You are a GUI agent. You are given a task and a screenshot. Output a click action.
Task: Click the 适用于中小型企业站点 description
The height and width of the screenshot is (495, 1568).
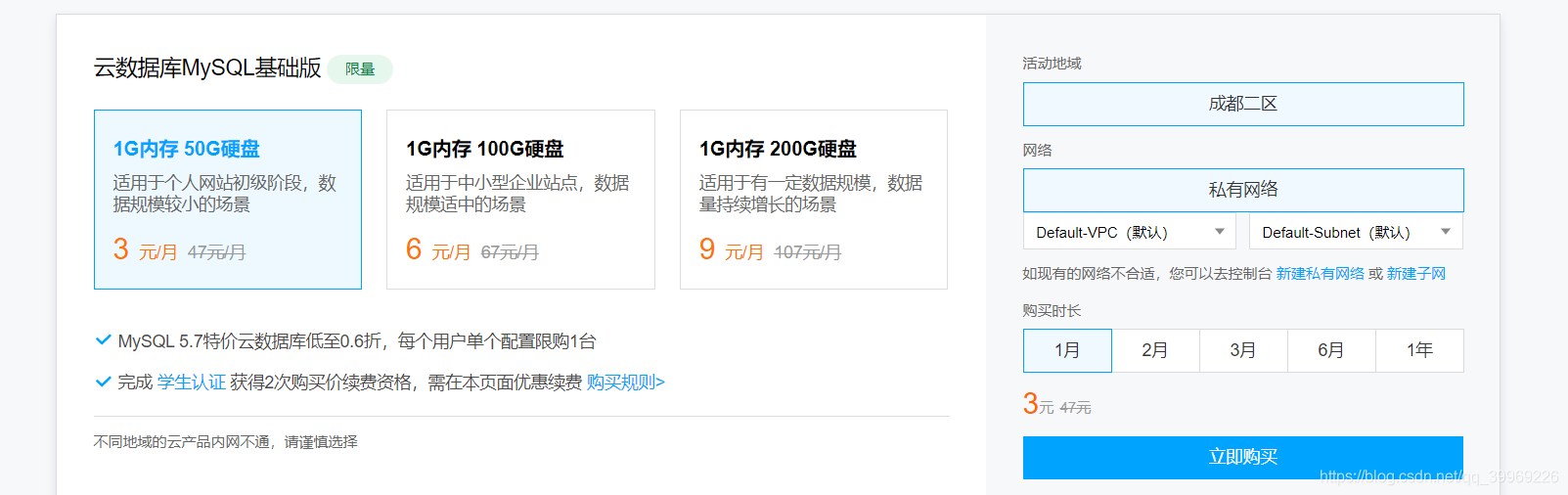(517, 194)
